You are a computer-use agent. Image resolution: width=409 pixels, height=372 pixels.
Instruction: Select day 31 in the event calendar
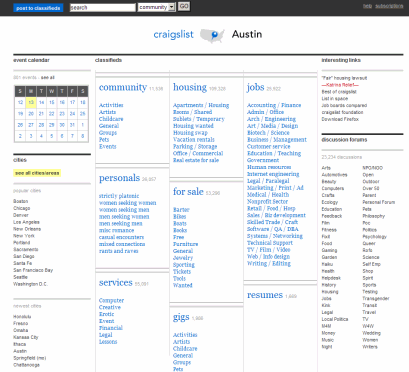click(72, 125)
